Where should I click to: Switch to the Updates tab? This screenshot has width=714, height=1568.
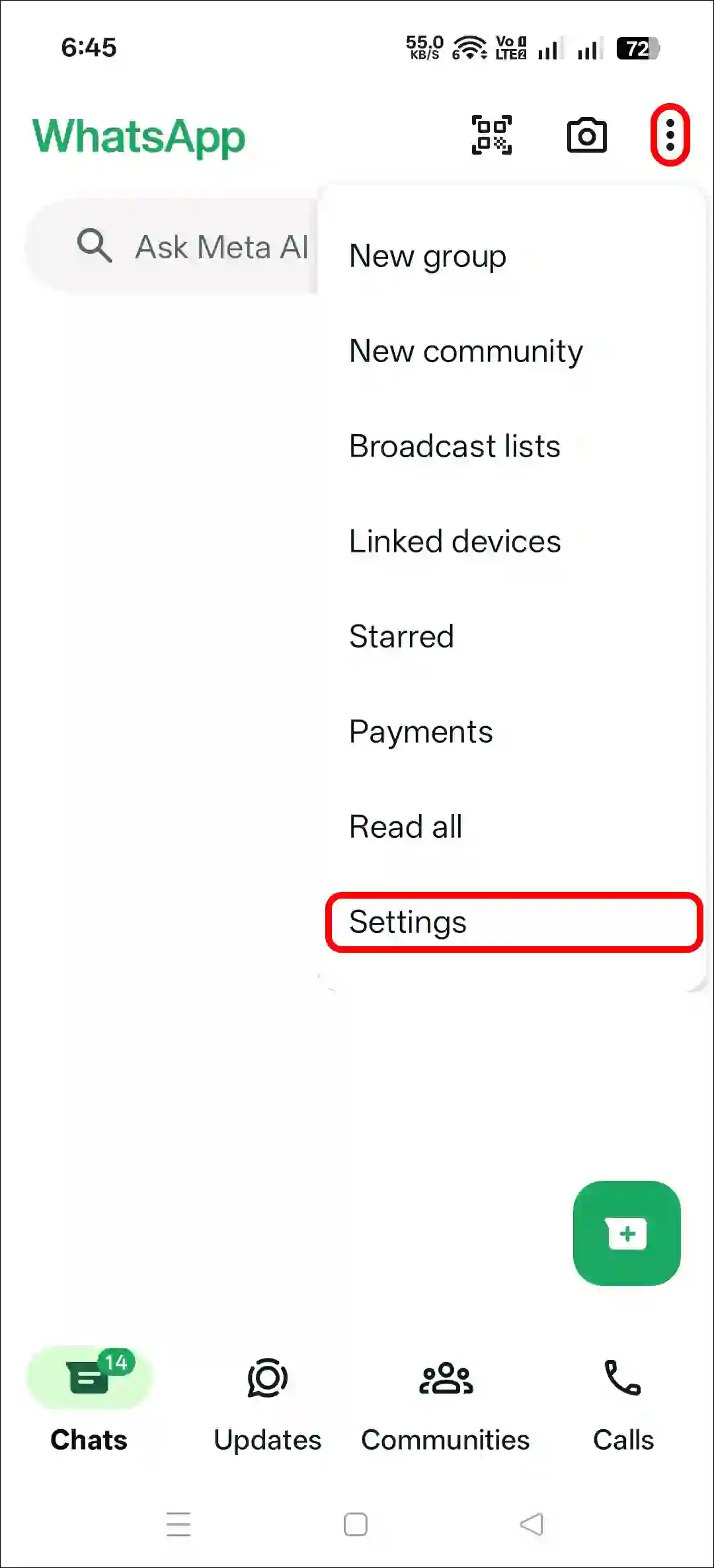point(267,1400)
